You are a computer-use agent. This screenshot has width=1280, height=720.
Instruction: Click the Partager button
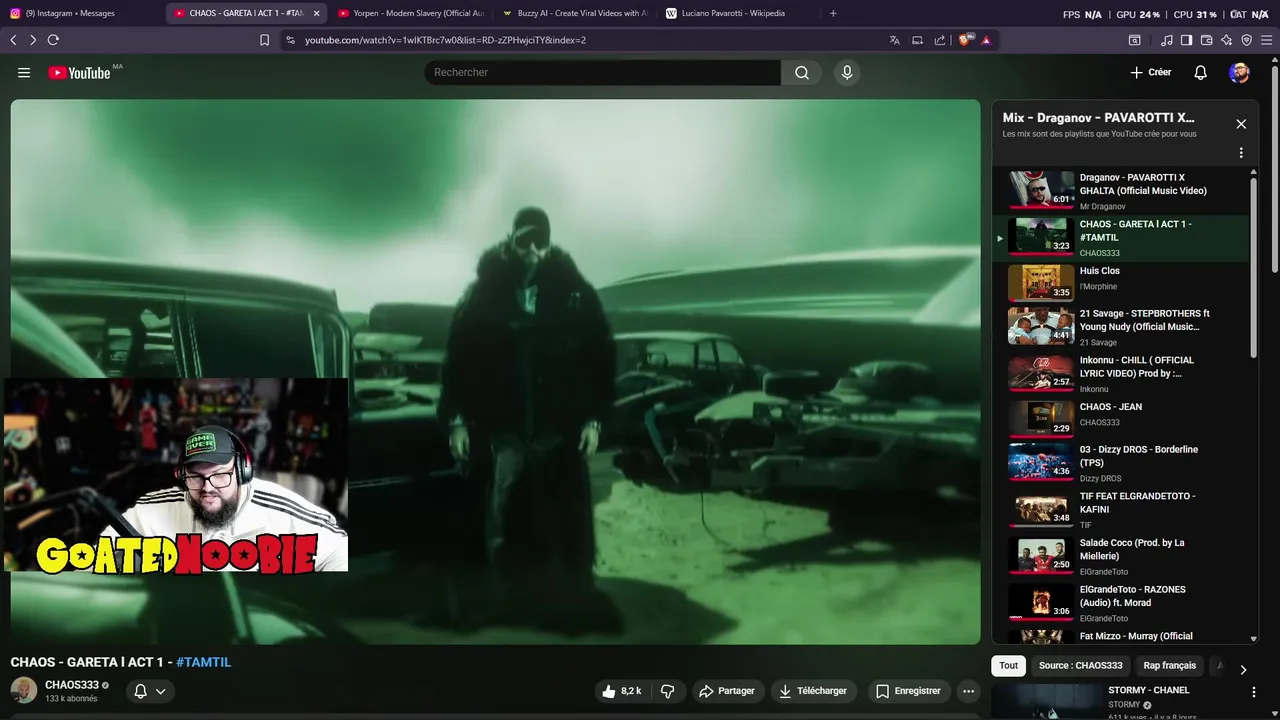(727, 691)
